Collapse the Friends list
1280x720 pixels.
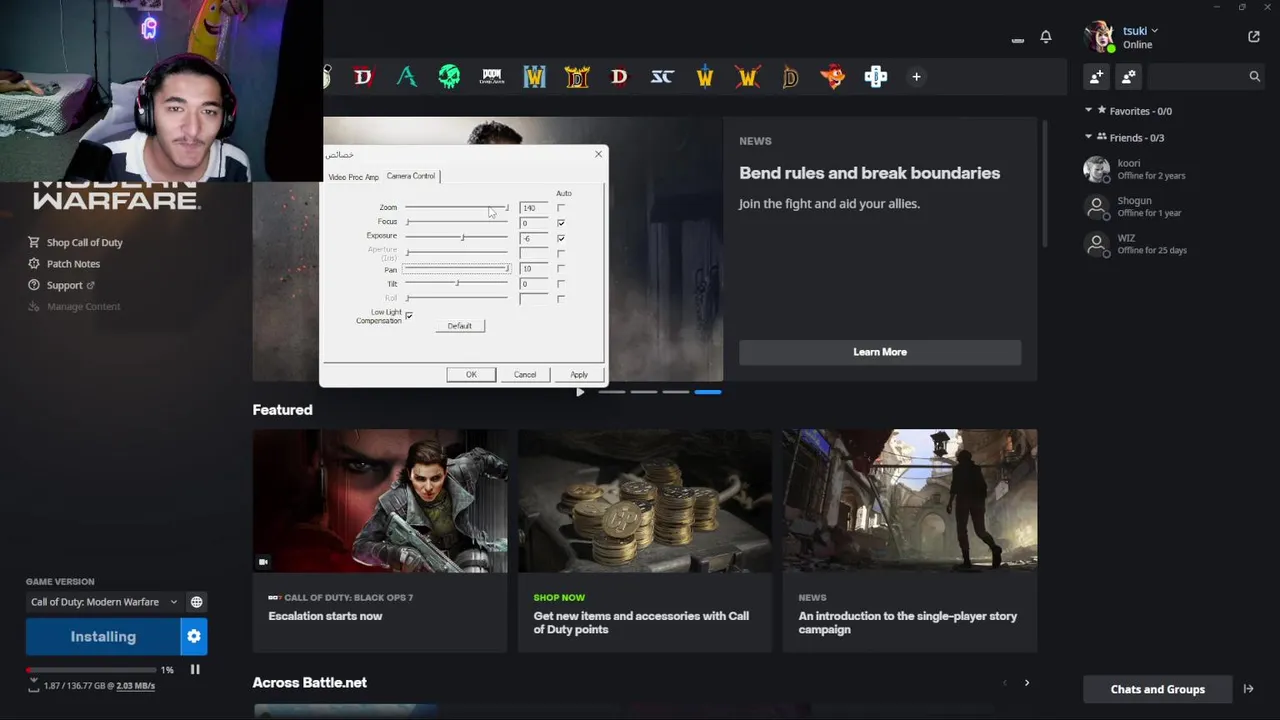tap(1089, 137)
